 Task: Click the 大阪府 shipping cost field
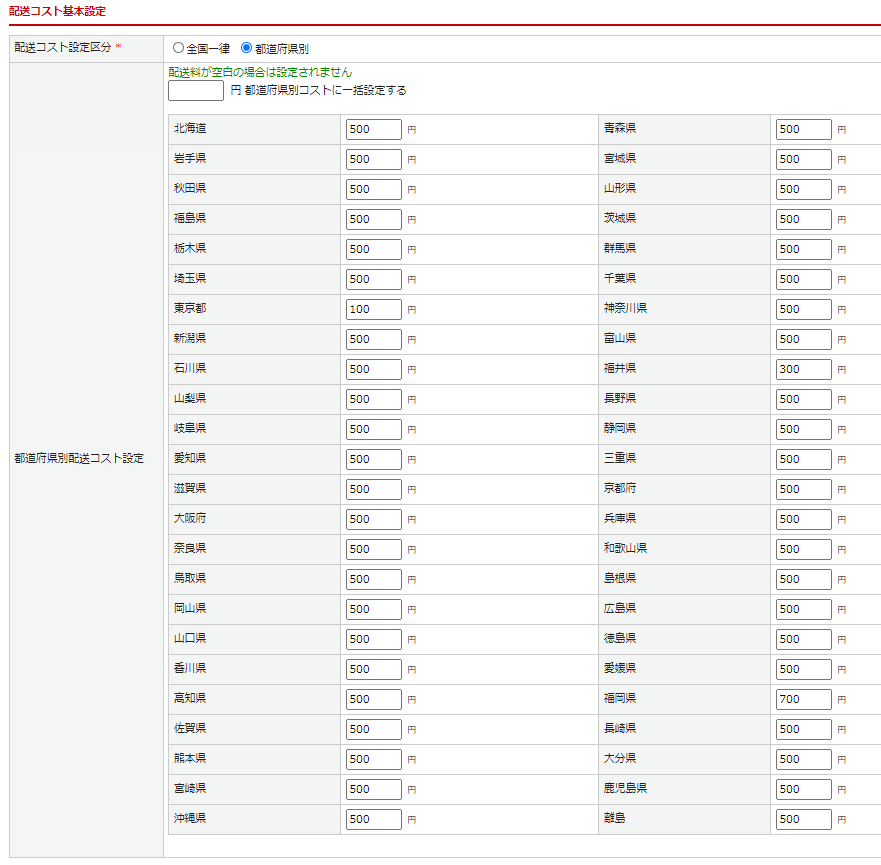click(374, 519)
